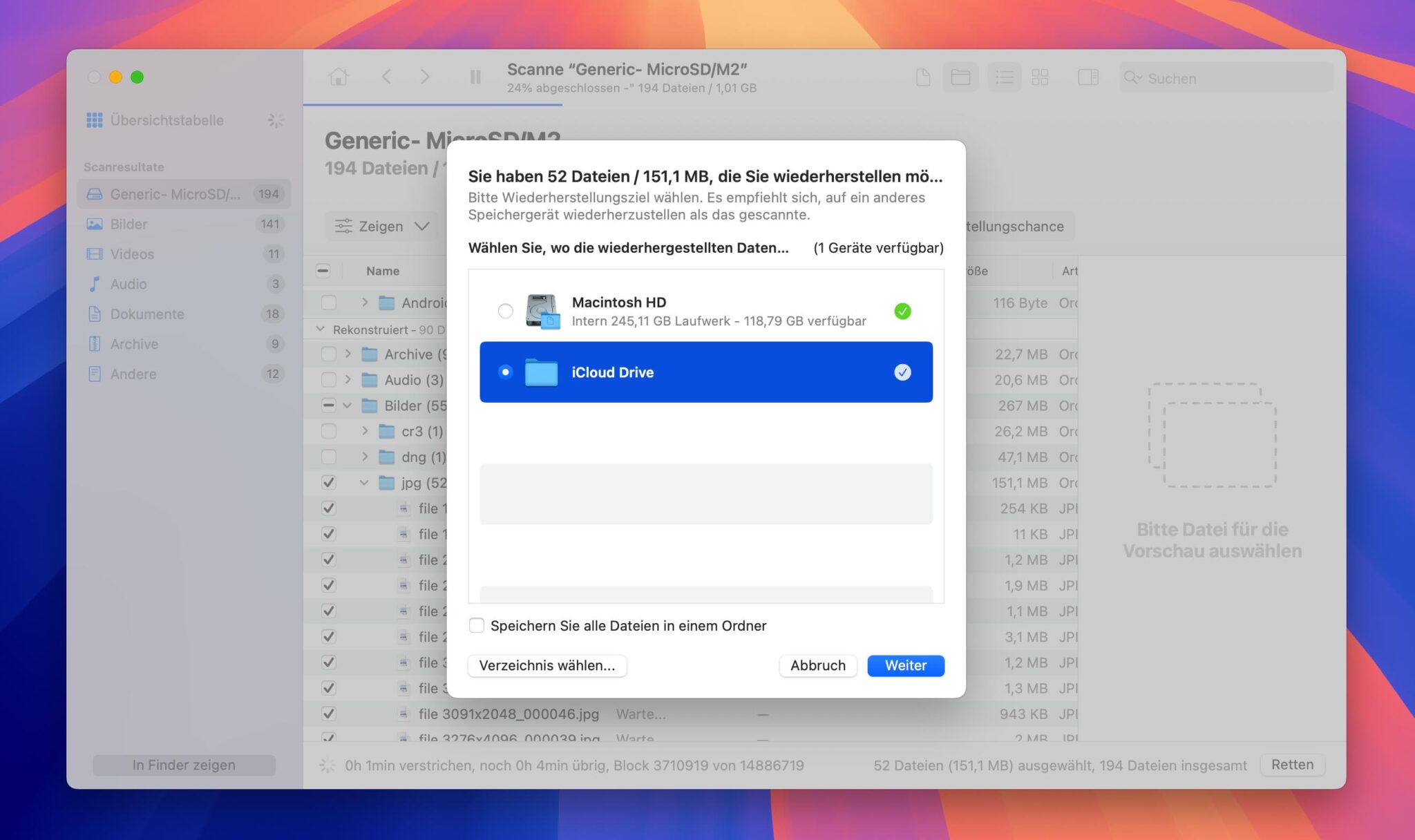This screenshot has width=1415, height=840.
Task: Select list view icon in toolbar
Action: (x=1005, y=77)
